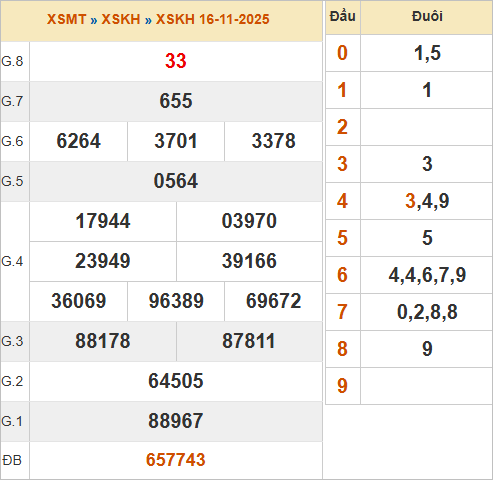Image resolution: width=493 pixels, height=480 pixels.
Task: Click tail values 3,4,9
Action: point(427,201)
